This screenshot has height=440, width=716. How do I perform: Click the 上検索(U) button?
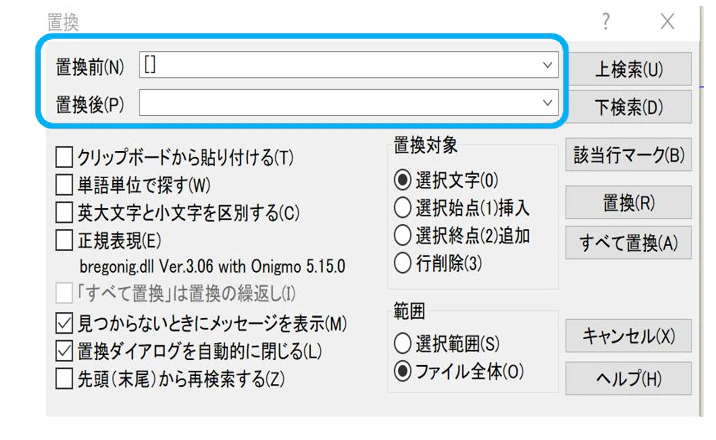coord(628,69)
